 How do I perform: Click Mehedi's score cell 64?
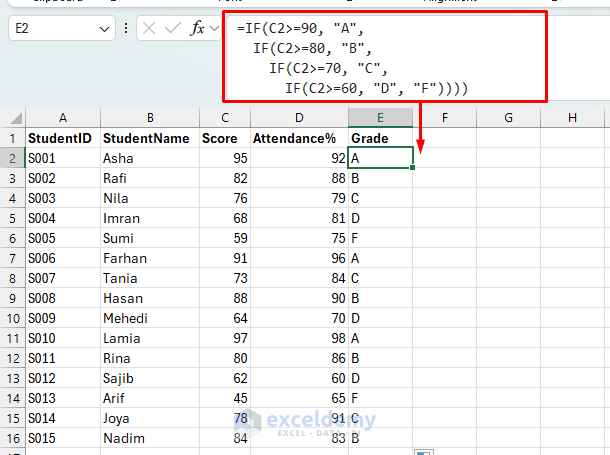[x=225, y=318]
